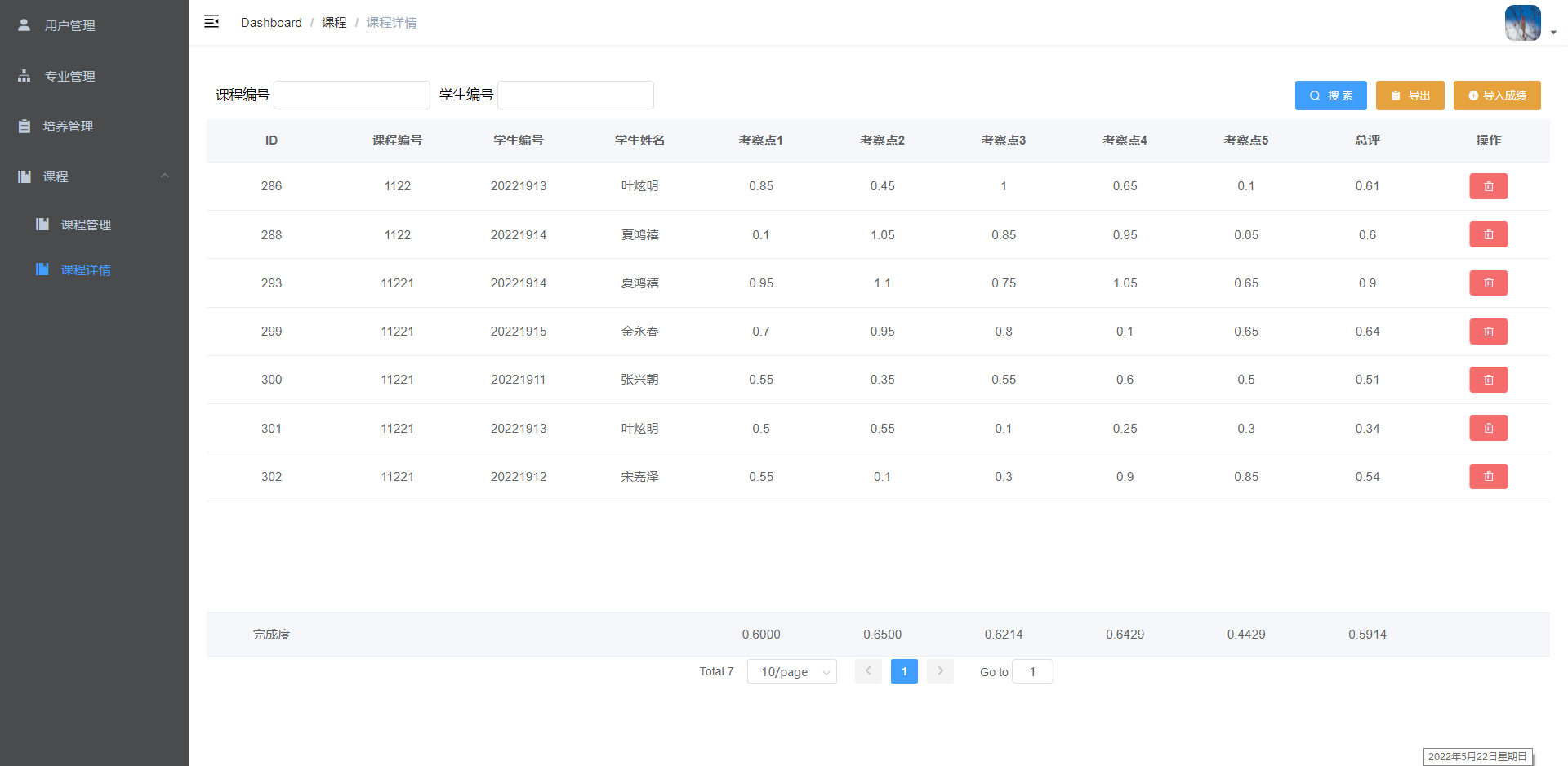Delete the row with ID 301
The width and height of the screenshot is (1568, 766).
coord(1488,428)
